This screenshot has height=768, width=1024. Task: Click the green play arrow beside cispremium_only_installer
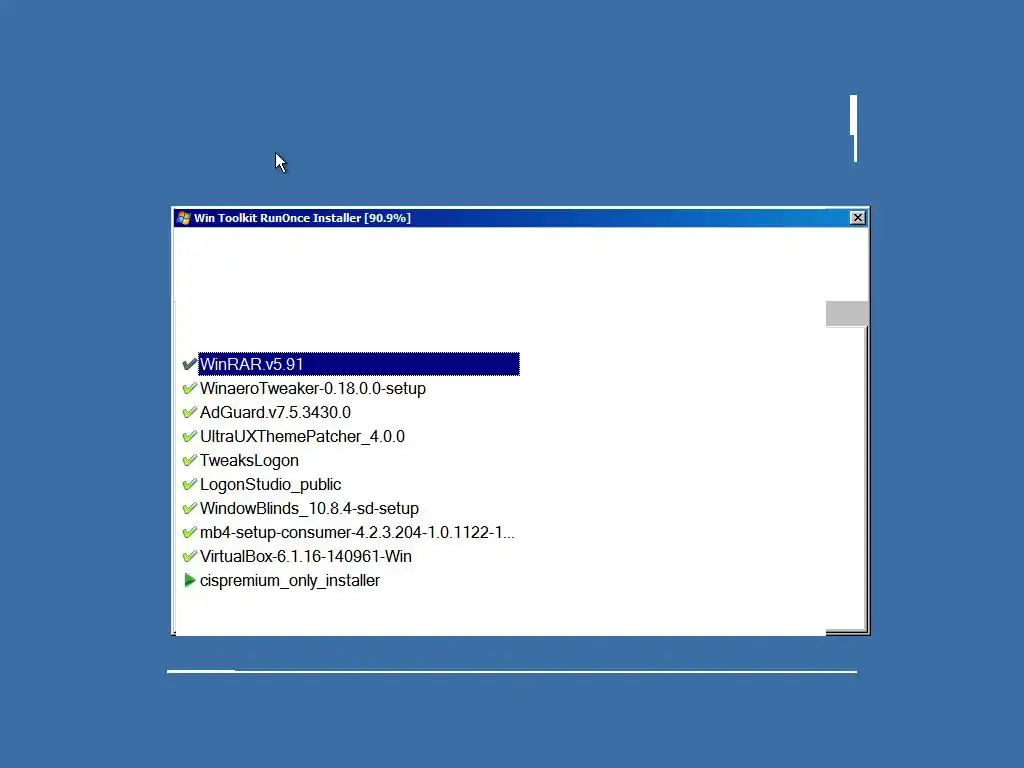tap(189, 580)
